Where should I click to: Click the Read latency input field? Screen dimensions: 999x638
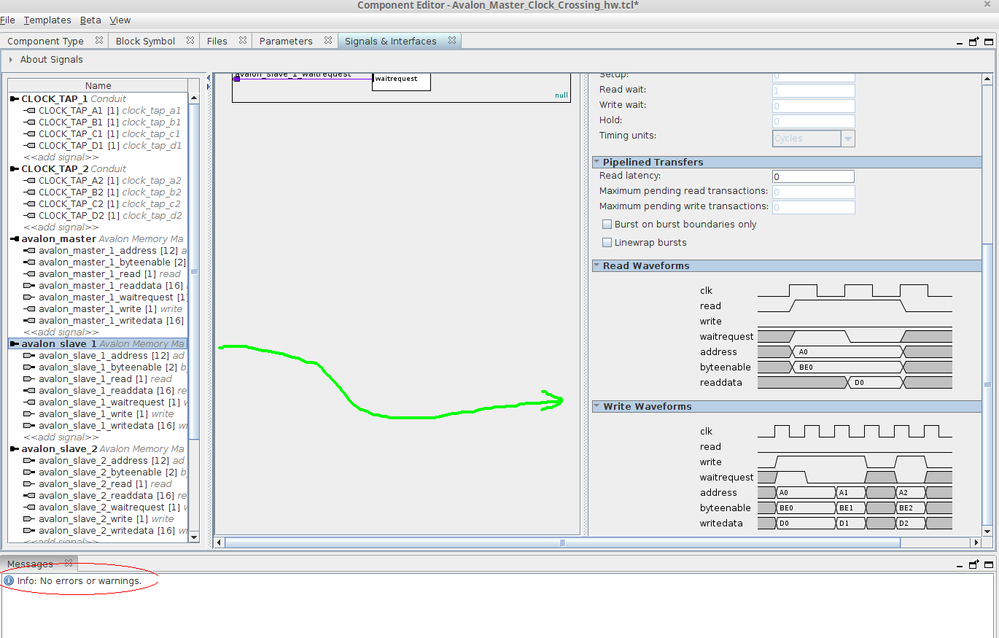pos(813,177)
